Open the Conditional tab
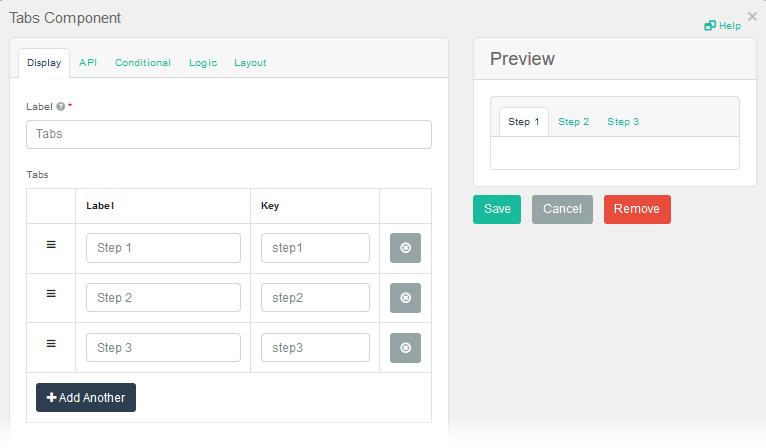766x448 pixels. click(x=143, y=63)
